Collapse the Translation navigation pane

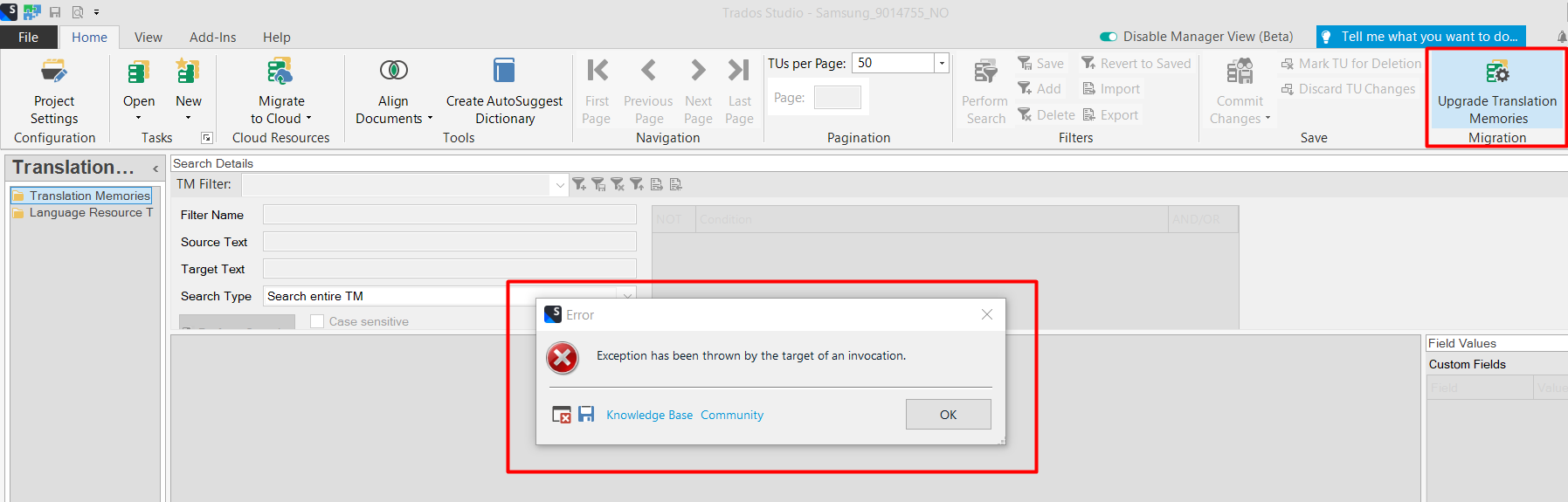(x=155, y=168)
